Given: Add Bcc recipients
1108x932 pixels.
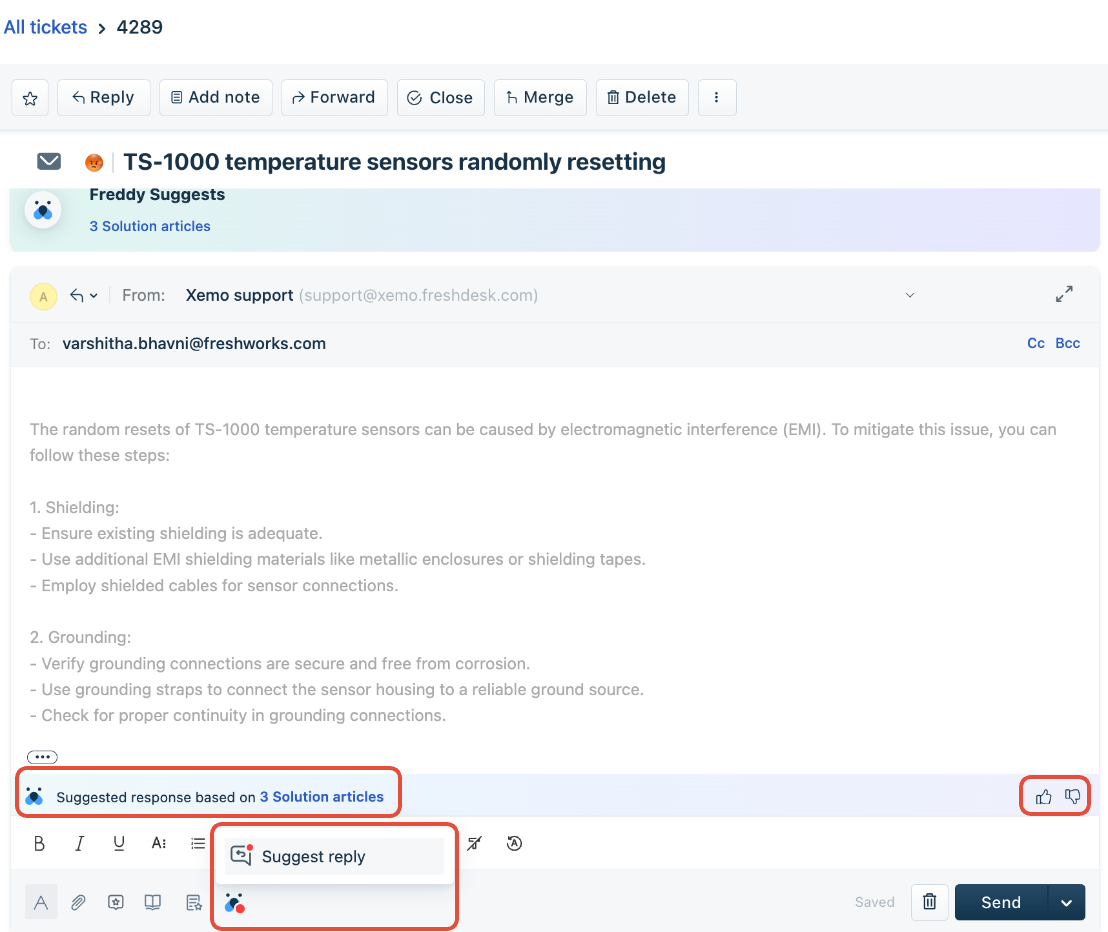Looking at the screenshot, I should coord(1068,343).
